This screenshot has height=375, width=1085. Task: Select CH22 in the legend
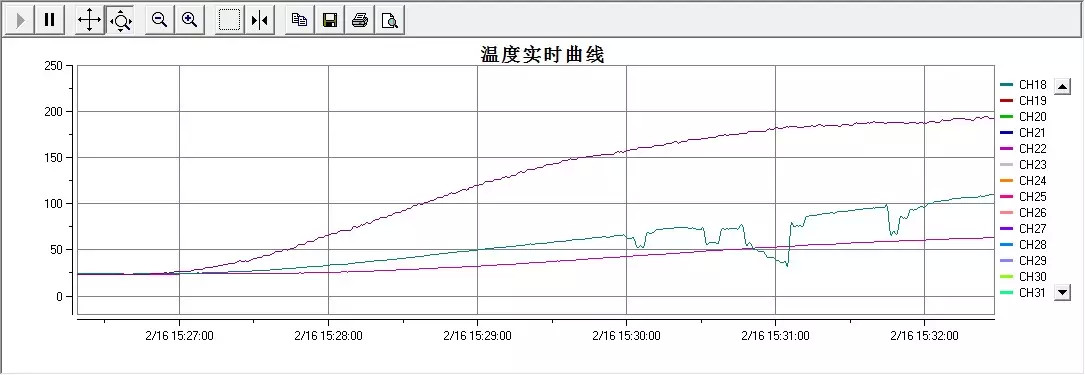pos(1024,148)
